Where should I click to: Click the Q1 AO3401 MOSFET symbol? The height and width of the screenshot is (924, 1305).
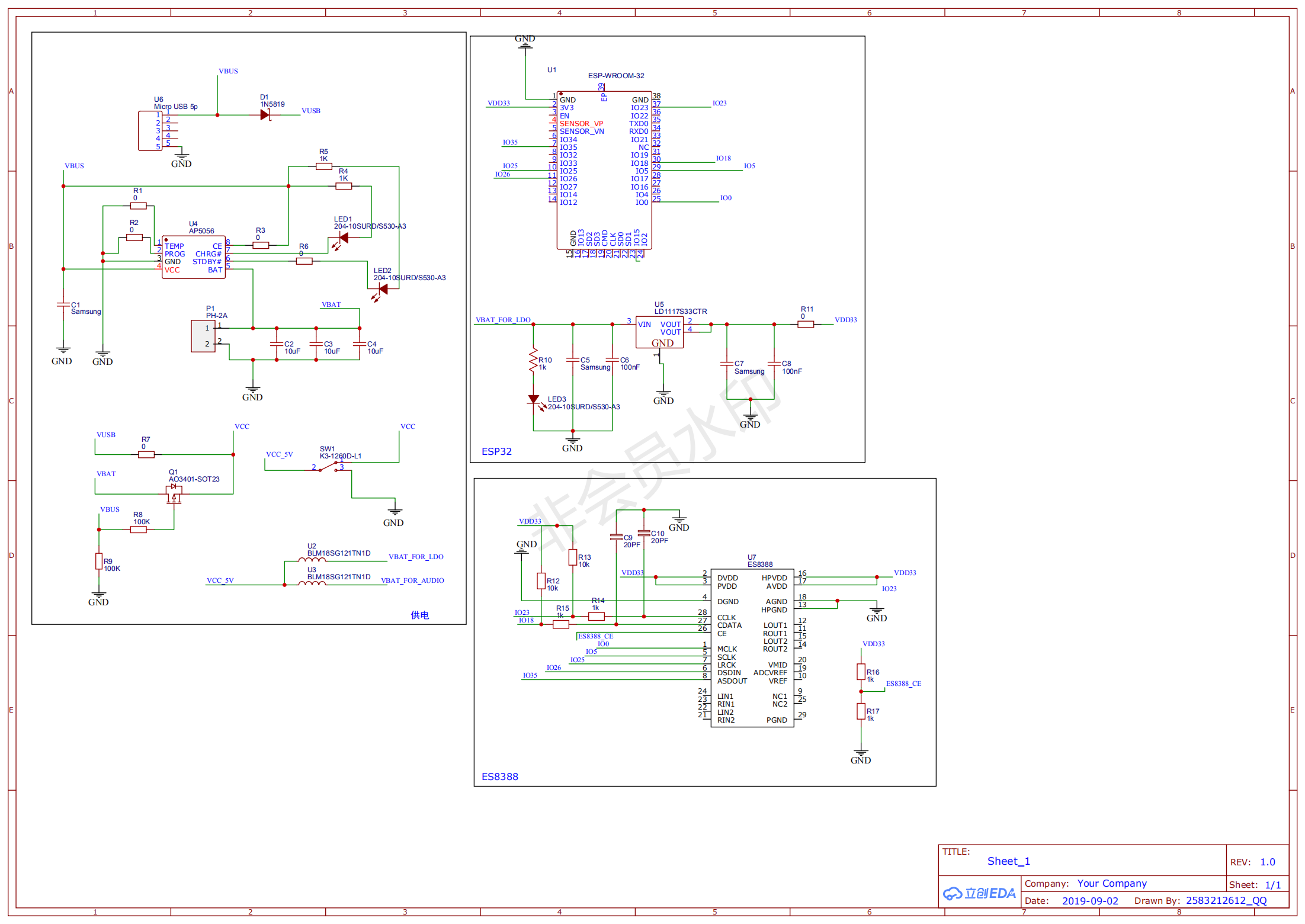(174, 493)
